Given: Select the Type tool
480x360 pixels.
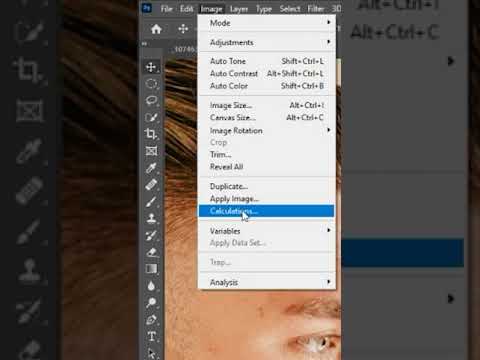Looking at the screenshot, I should point(151,336).
